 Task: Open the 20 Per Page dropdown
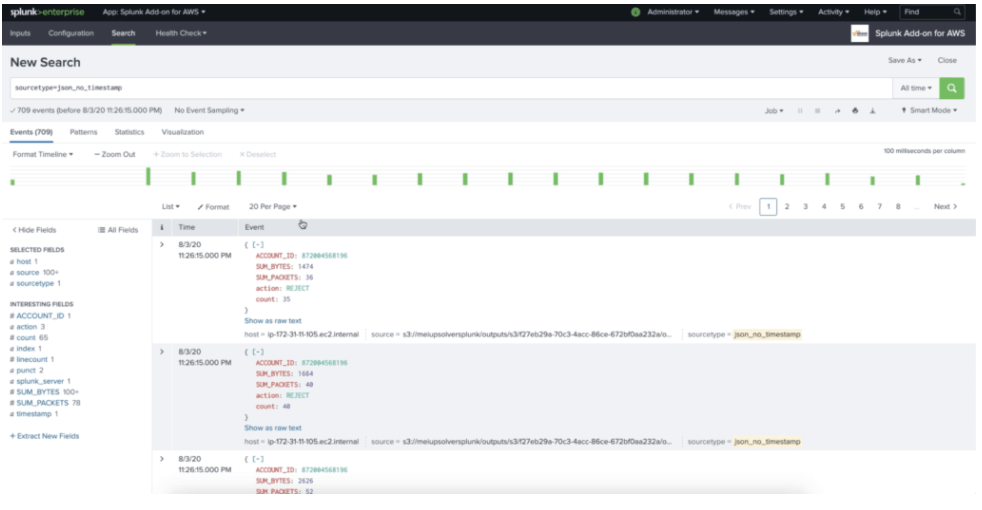point(272,207)
